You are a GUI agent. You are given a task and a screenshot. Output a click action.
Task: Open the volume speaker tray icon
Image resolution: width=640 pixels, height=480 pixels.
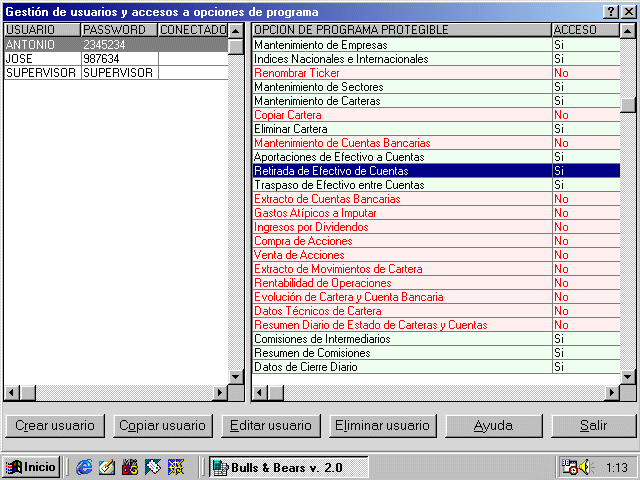click(586, 467)
